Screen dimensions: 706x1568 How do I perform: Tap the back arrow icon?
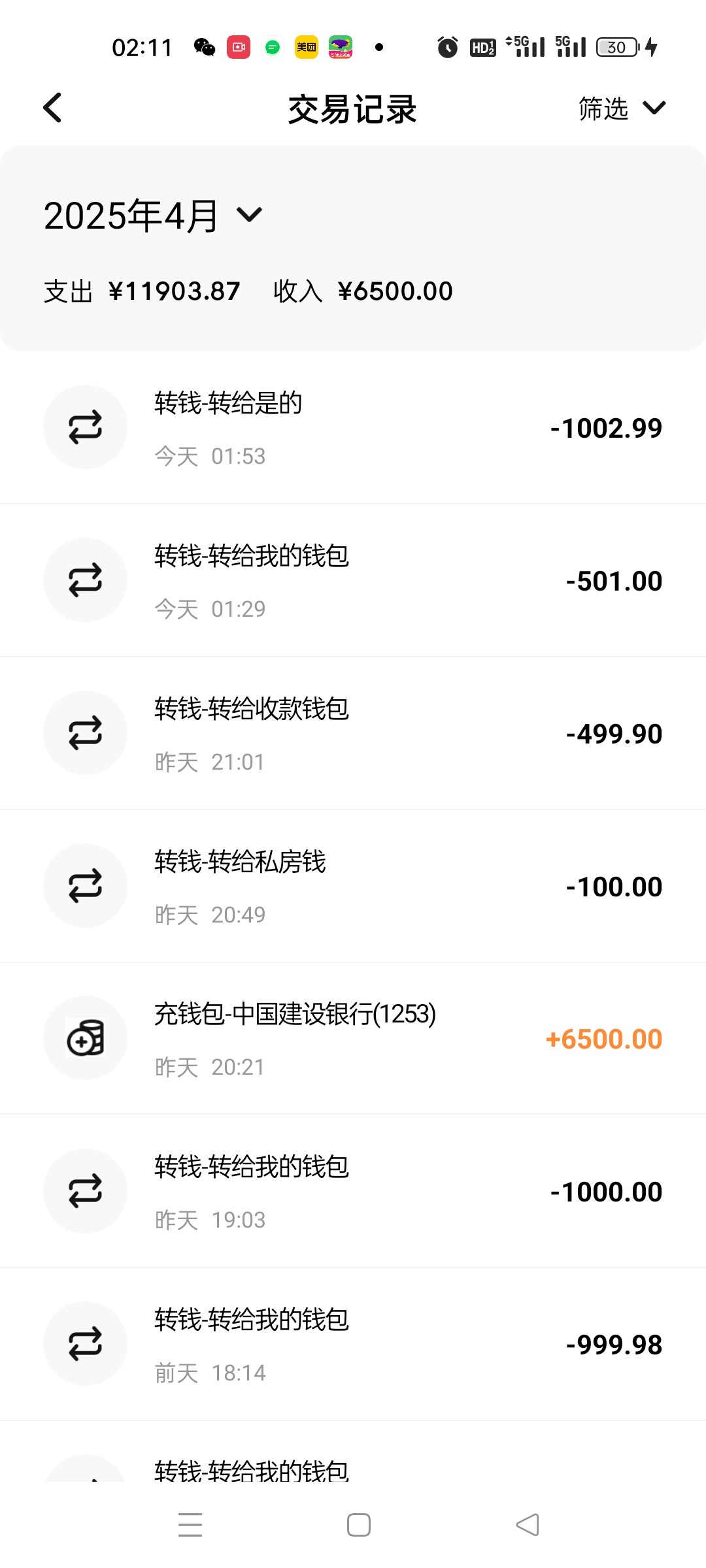[52, 108]
